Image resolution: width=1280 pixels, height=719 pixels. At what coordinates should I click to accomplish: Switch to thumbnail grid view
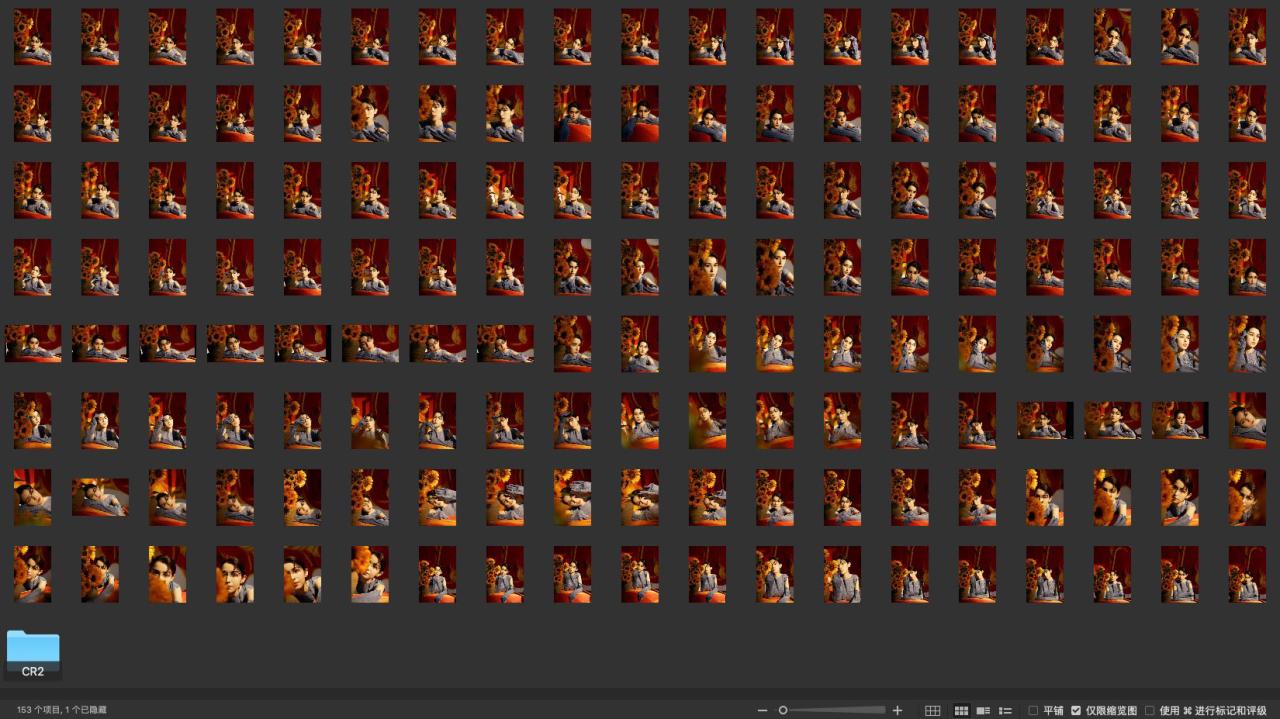tap(961, 710)
